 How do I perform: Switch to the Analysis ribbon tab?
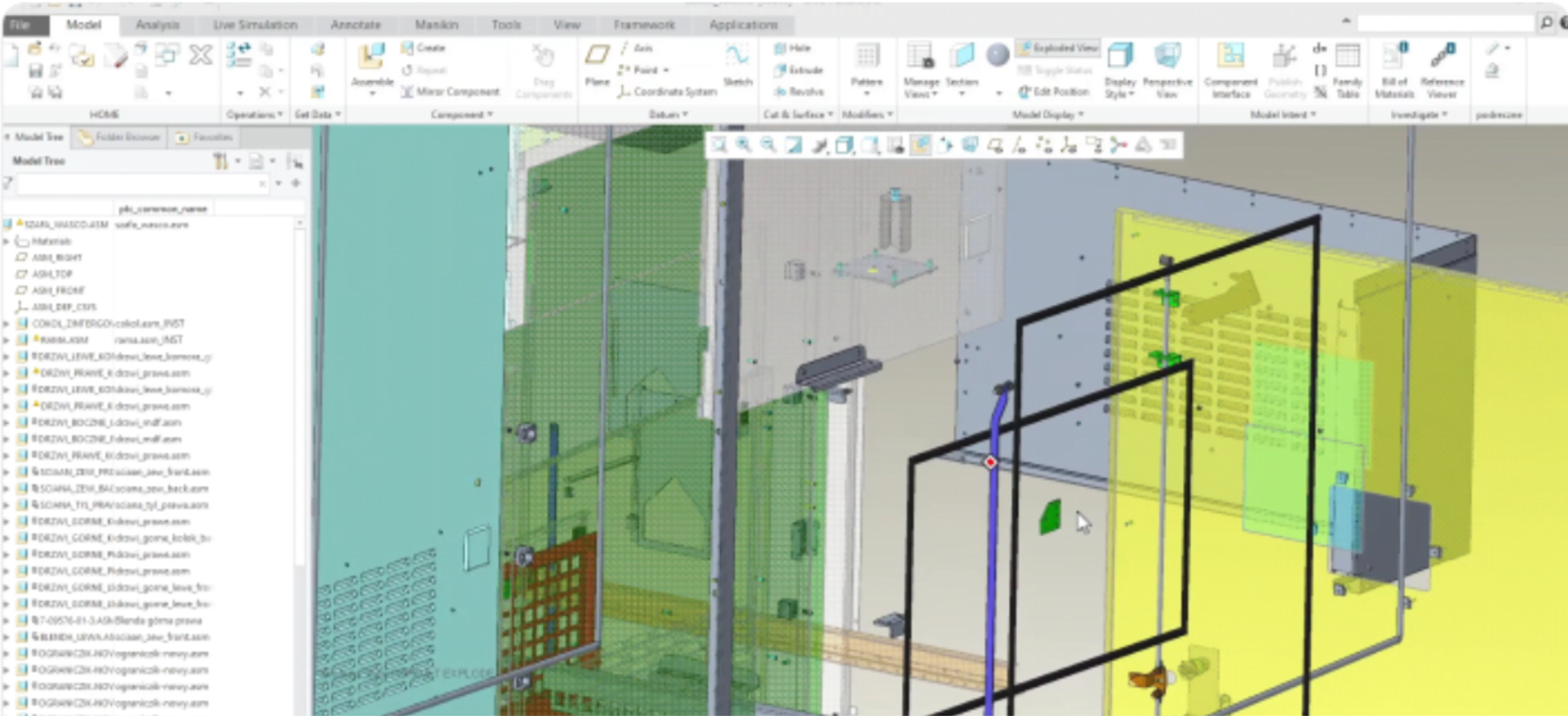pos(157,25)
